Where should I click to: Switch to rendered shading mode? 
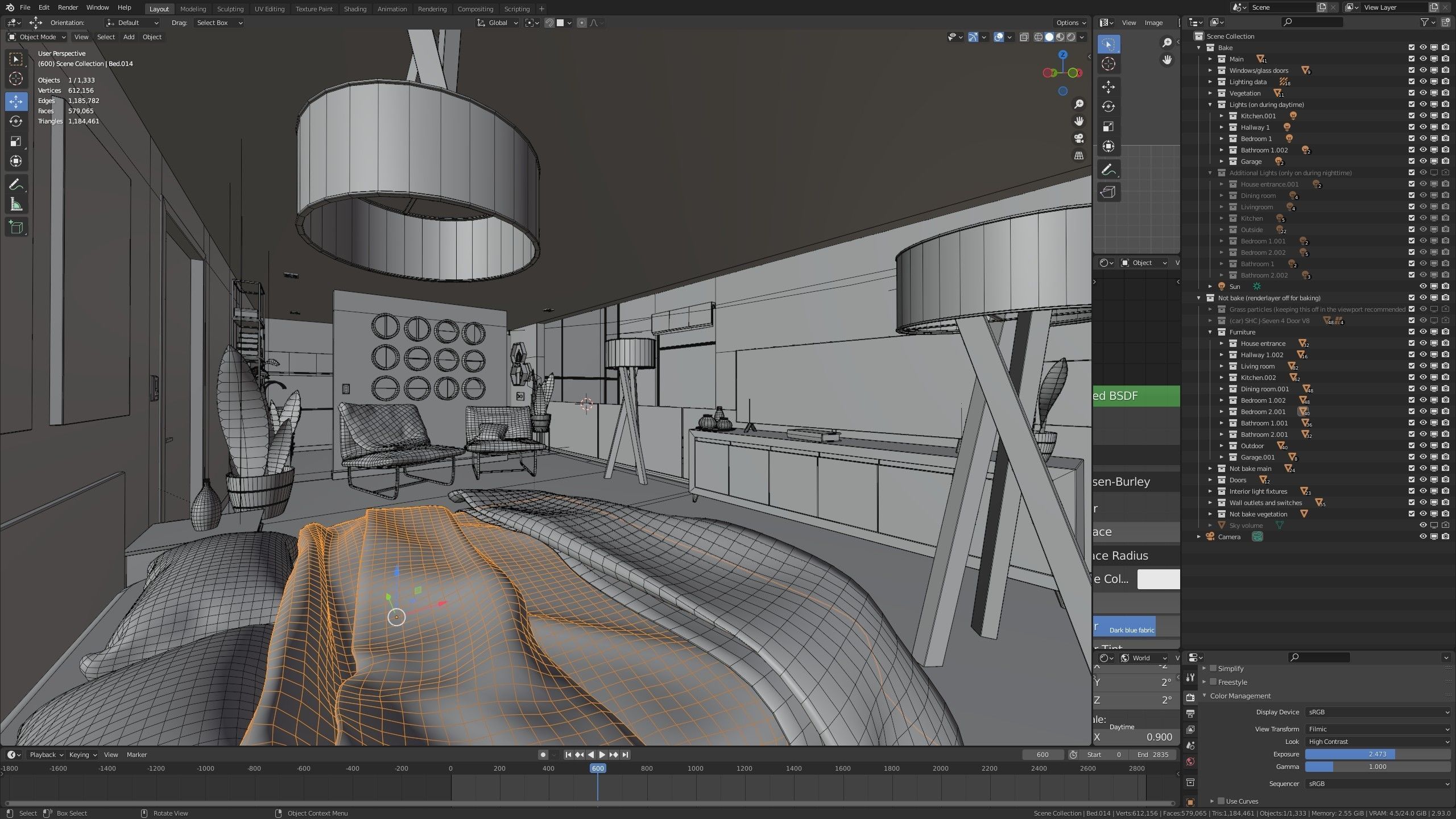pyautogui.click(x=1071, y=37)
